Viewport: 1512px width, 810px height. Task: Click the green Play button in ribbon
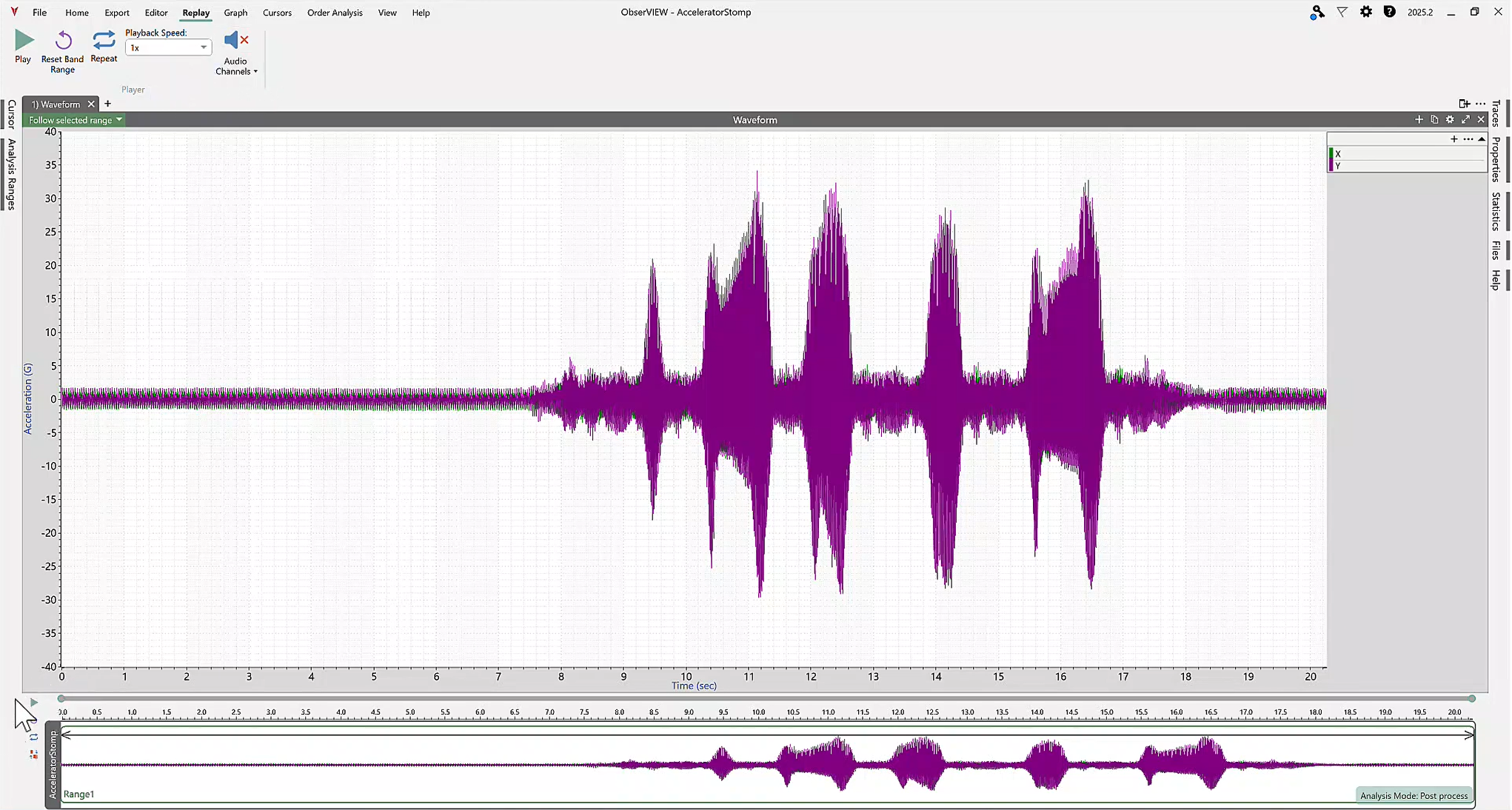24,41
